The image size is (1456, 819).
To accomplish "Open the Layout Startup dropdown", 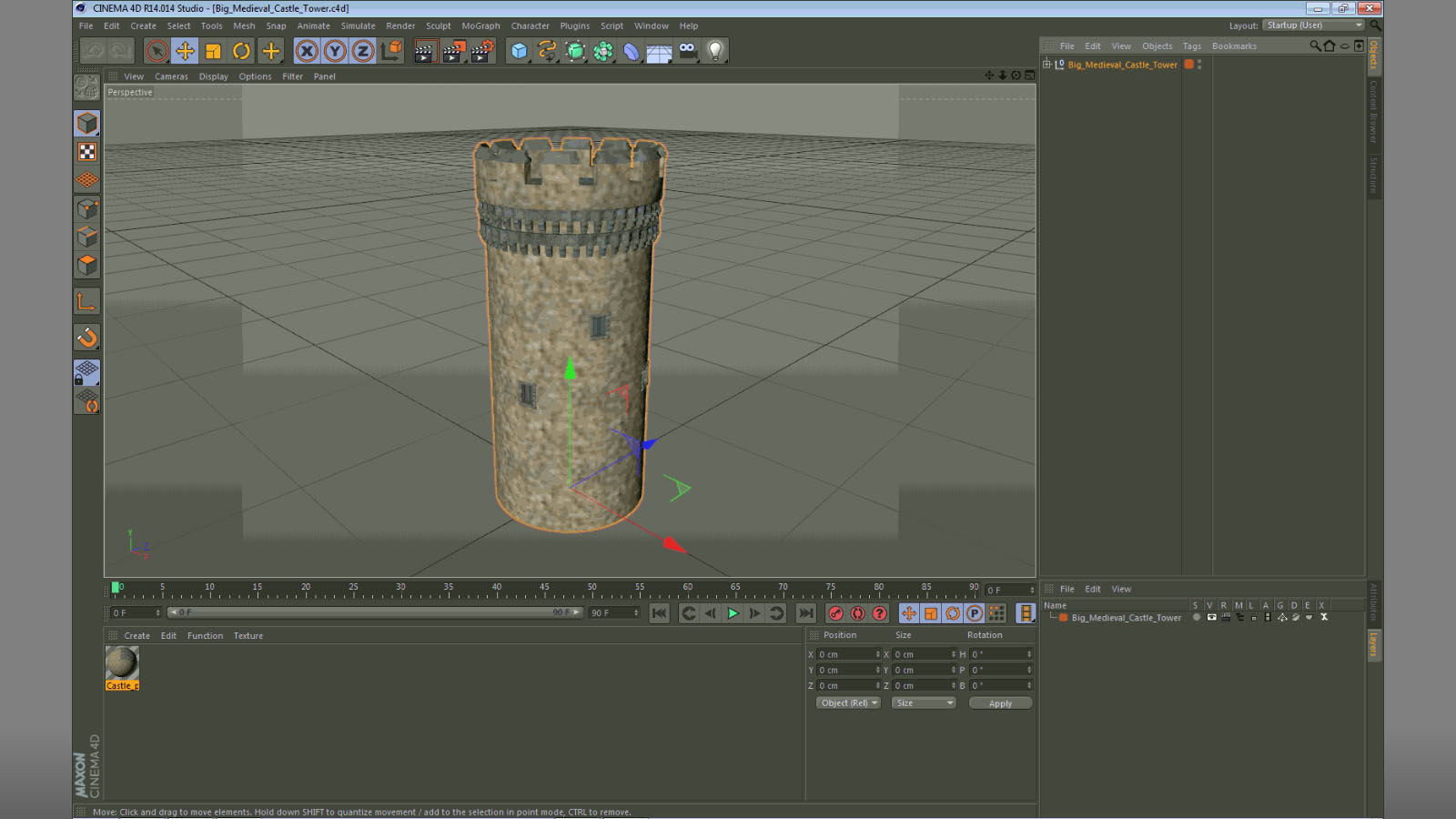I will point(1313,25).
